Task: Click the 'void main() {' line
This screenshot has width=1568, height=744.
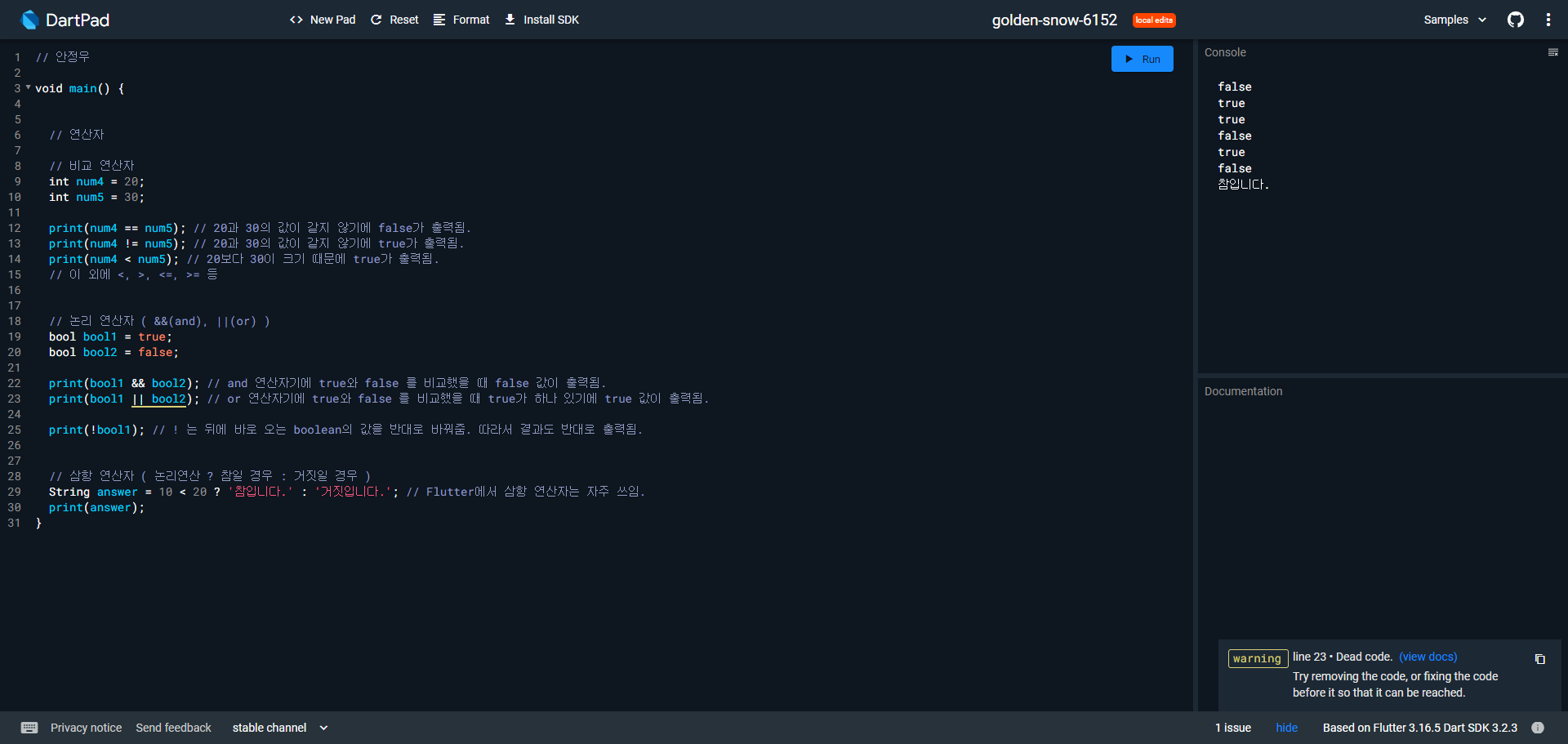Action: pos(79,88)
